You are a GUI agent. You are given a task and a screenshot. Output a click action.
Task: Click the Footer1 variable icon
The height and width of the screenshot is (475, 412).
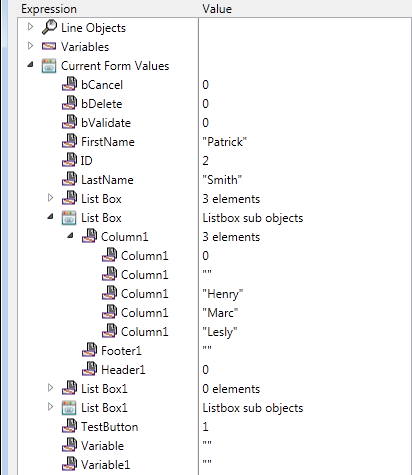click(x=89, y=350)
